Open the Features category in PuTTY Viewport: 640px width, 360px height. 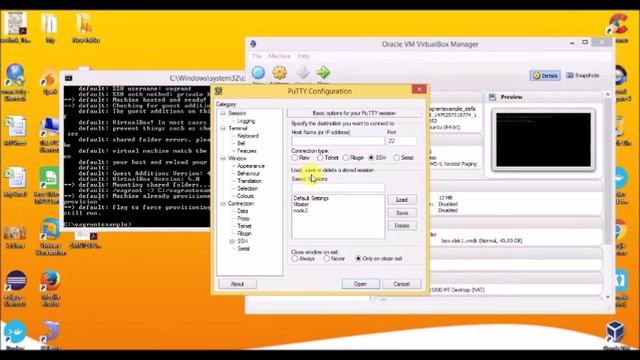247,151
